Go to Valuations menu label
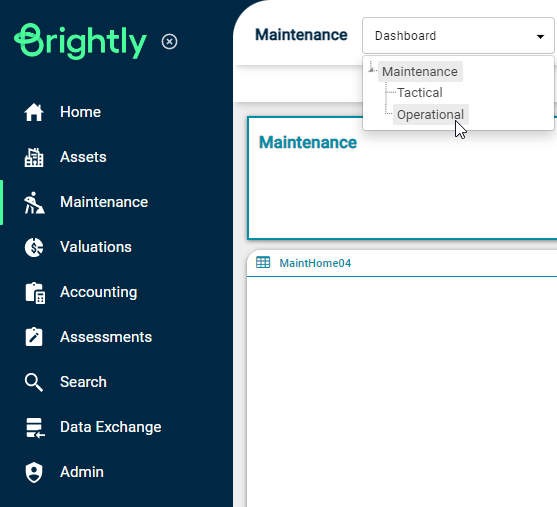The height and width of the screenshot is (507, 557). pos(96,247)
